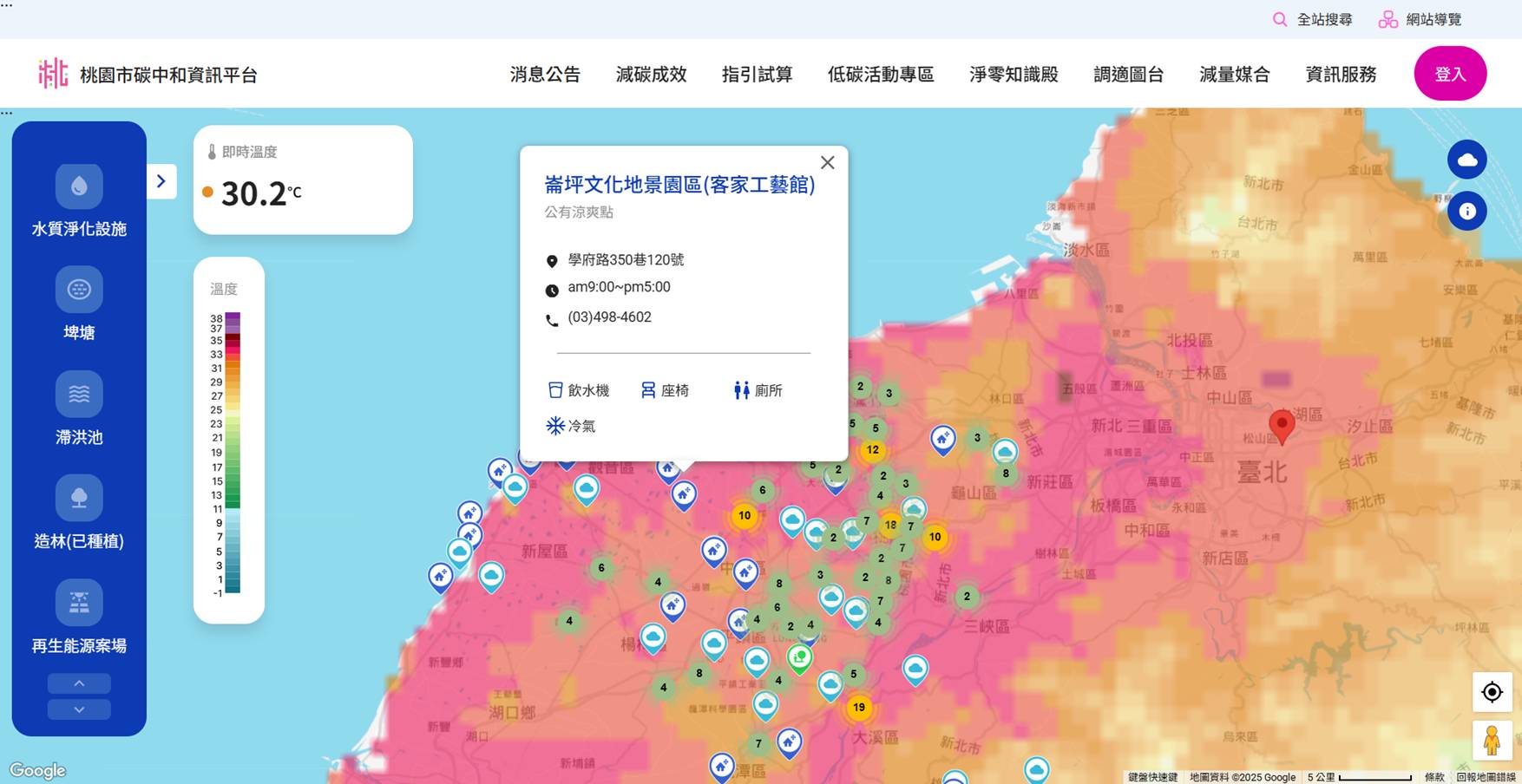Image resolution: width=1522 pixels, height=784 pixels.
Task: Open the 消息公告 navigation item
Action: tap(544, 75)
